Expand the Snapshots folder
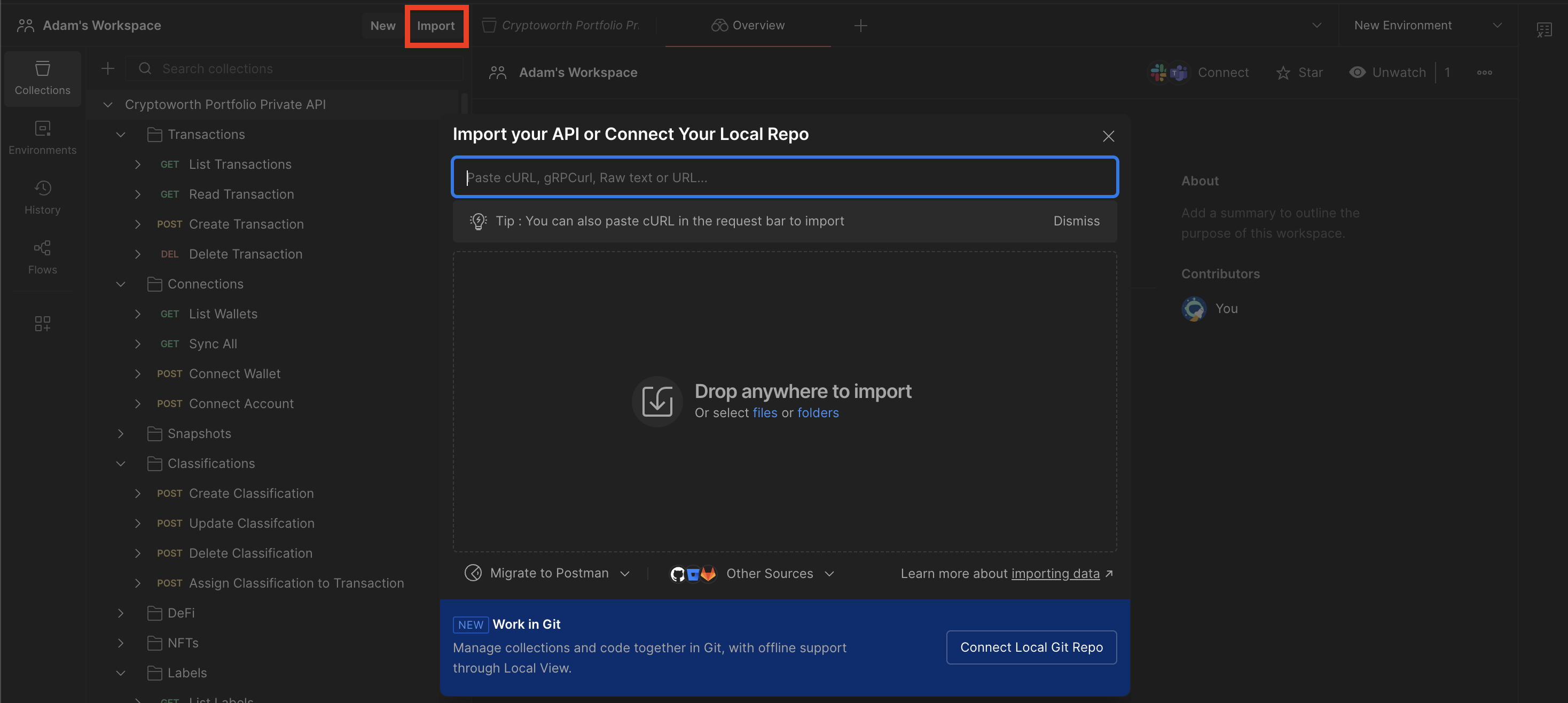The image size is (1568, 703). tap(121, 433)
